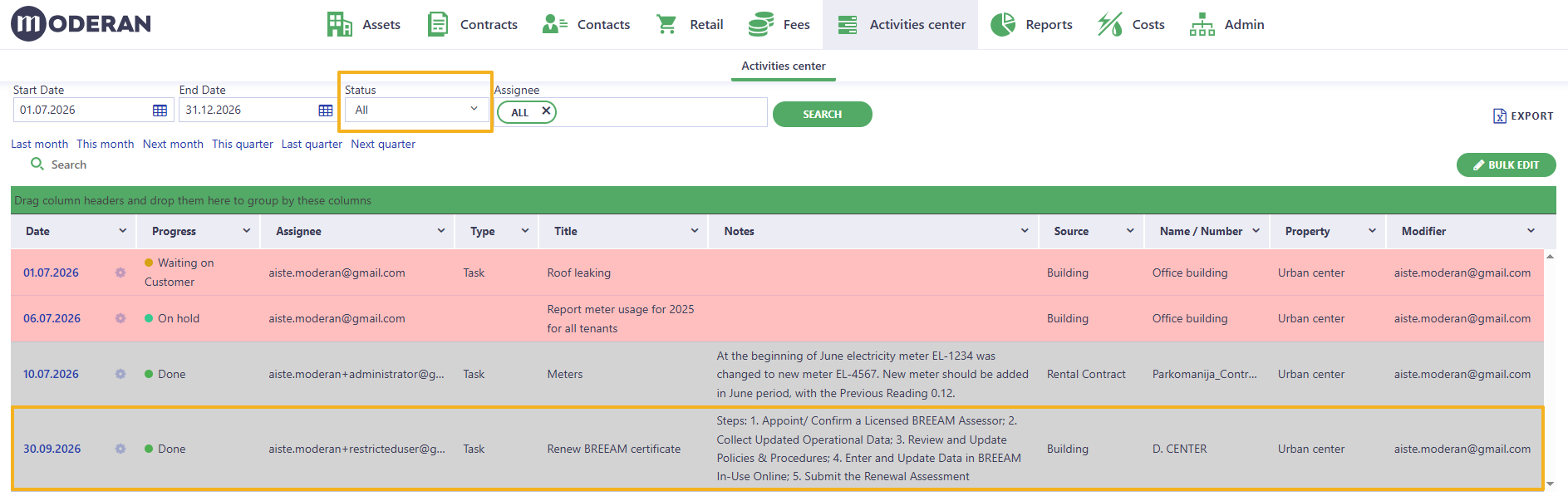Expand Source column filter menu
1568x501 pixels.
(x=1130, y=231)
